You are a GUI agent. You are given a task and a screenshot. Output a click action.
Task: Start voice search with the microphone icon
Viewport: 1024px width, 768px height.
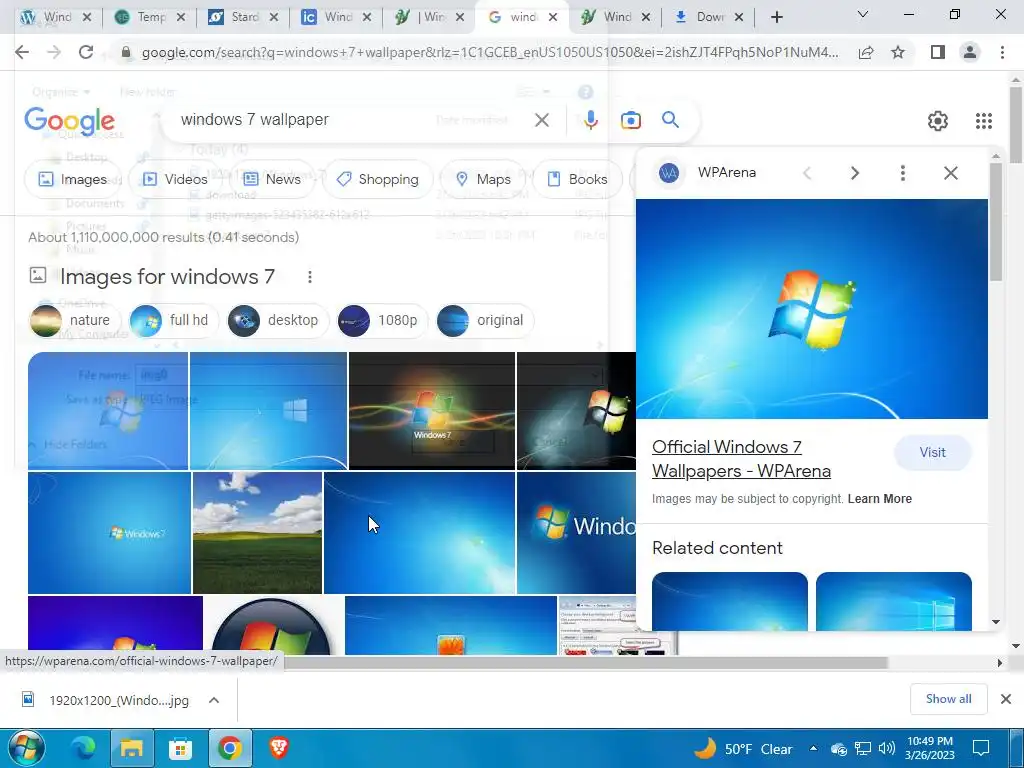(590, 120)
